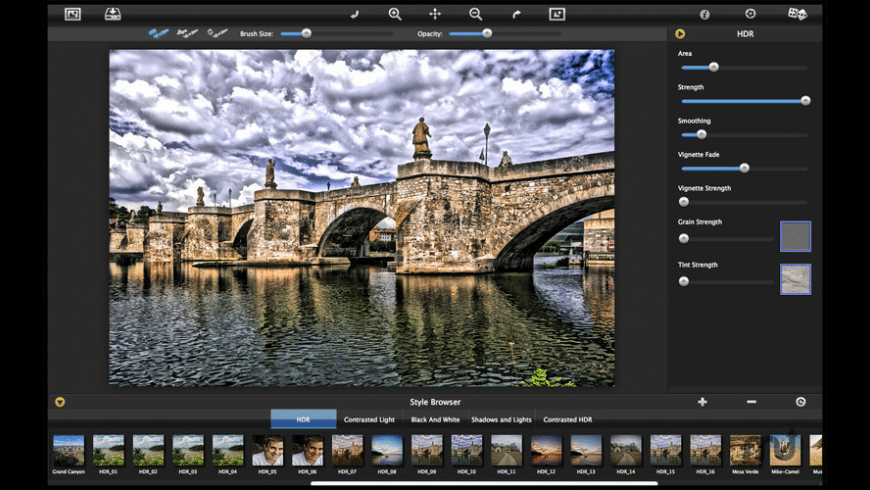The image size is (870, 490).
Task: Remove style using the minus button
Action: 751,402
